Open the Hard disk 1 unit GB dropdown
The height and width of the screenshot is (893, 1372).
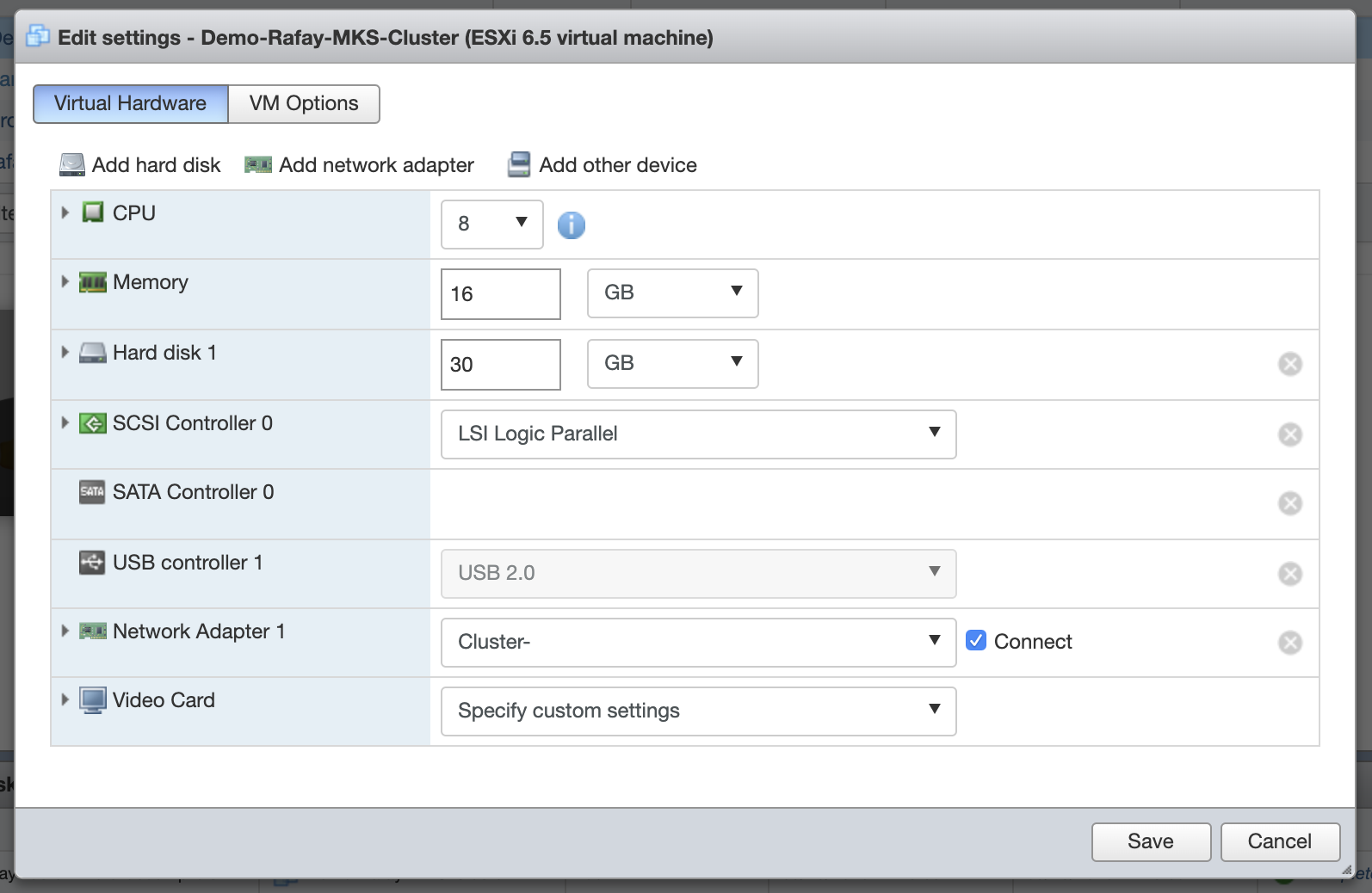click(x=673, y=364)
